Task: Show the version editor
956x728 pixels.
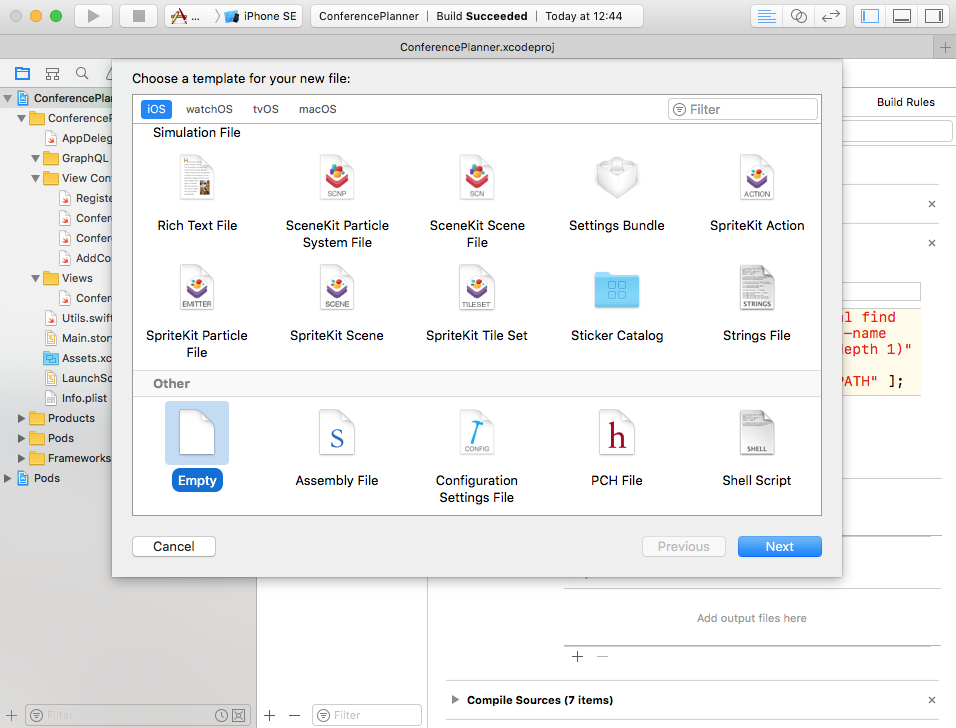Action: coord(830,16)
